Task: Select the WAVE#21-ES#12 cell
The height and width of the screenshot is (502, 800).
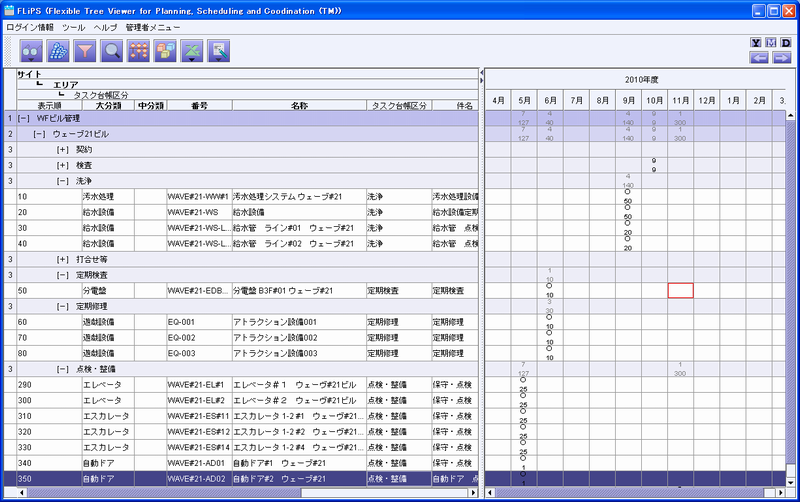Action: click(199, 432)
